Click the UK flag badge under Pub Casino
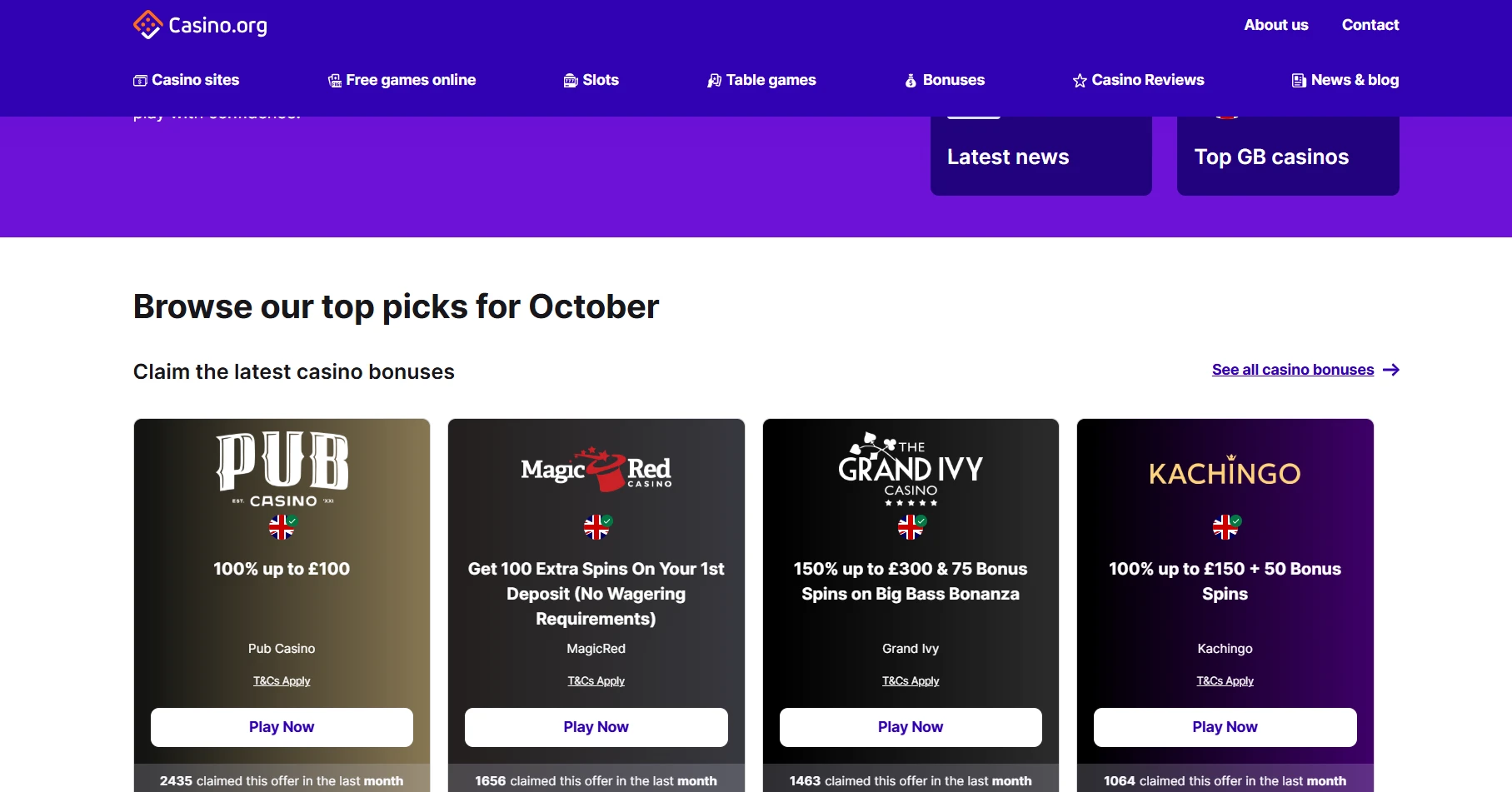 click(282, 526)
